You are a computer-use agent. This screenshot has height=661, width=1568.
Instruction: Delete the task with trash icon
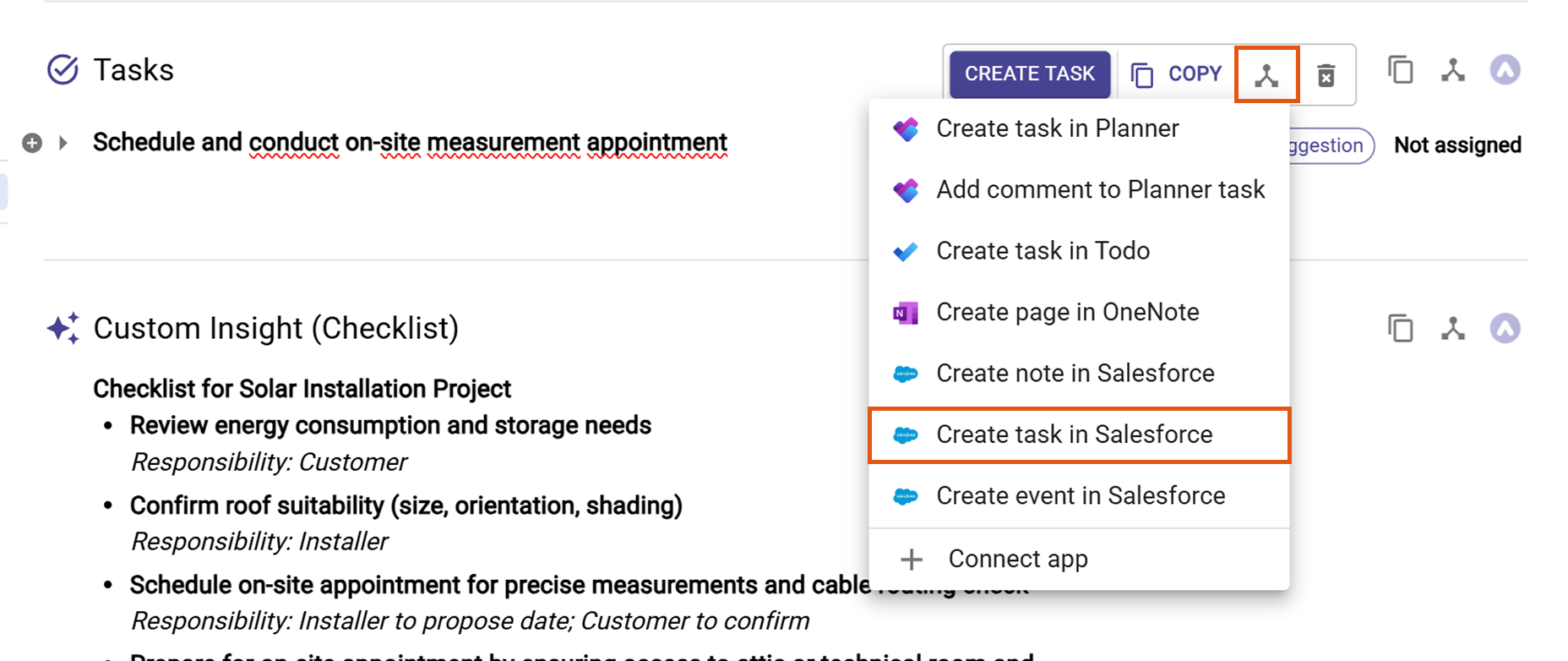click(1326, 75)
